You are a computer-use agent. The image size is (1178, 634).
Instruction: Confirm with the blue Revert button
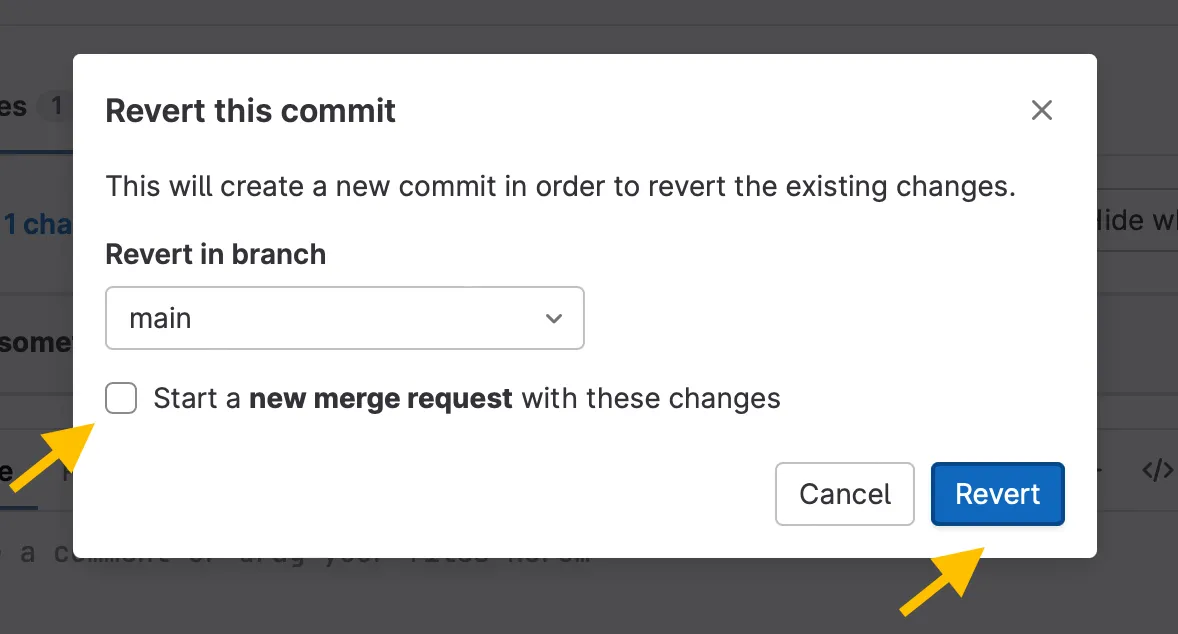coord(997,494)
